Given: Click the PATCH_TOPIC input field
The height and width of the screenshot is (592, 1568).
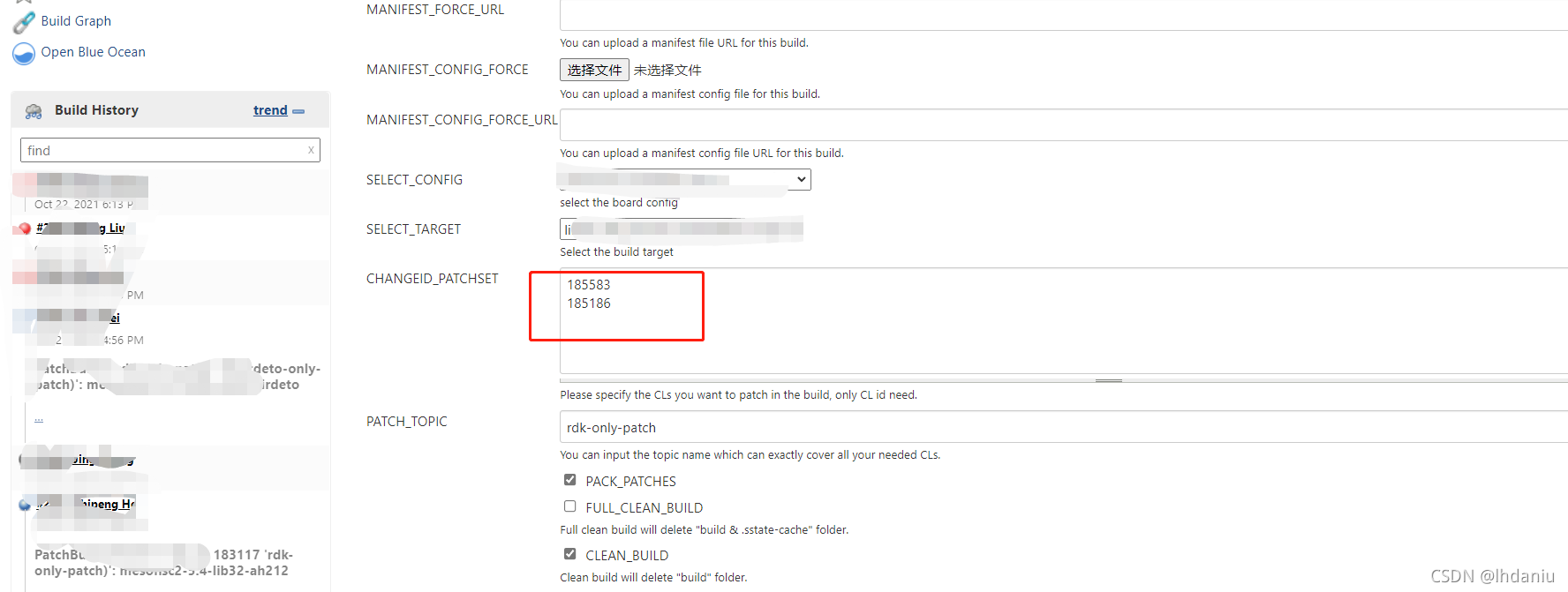Looking at the screenshot, I should click(x=1064, y=427).
